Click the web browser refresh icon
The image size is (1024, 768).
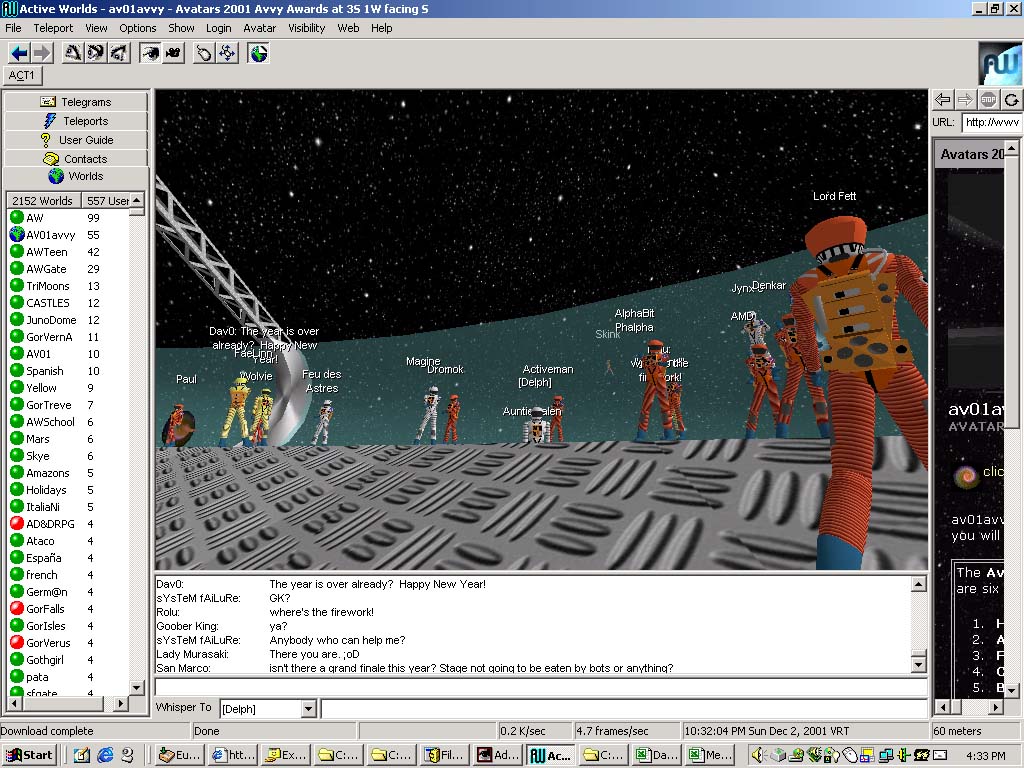coord(1011,99)
